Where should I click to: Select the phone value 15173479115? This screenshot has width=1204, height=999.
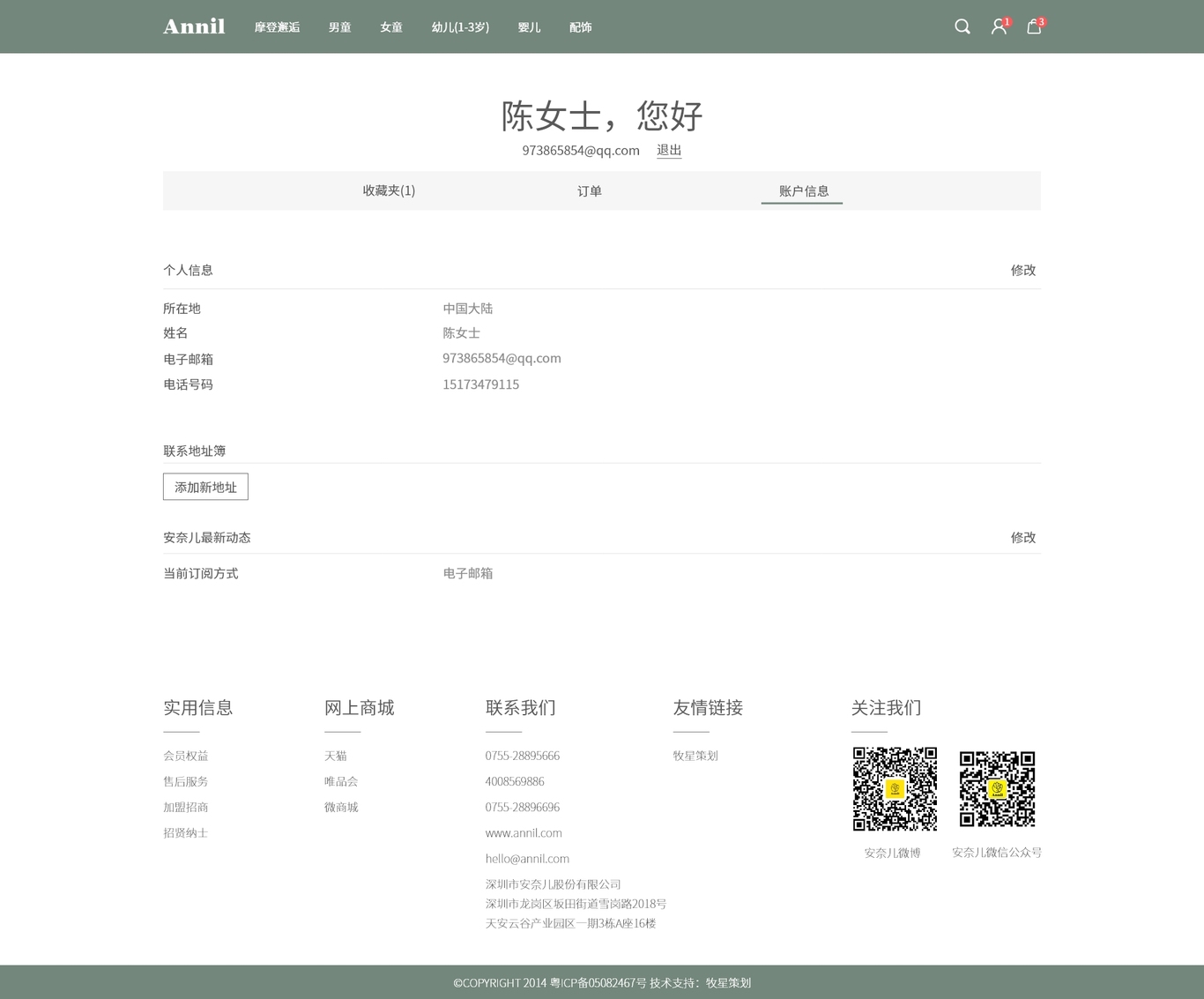pos(481,384)
